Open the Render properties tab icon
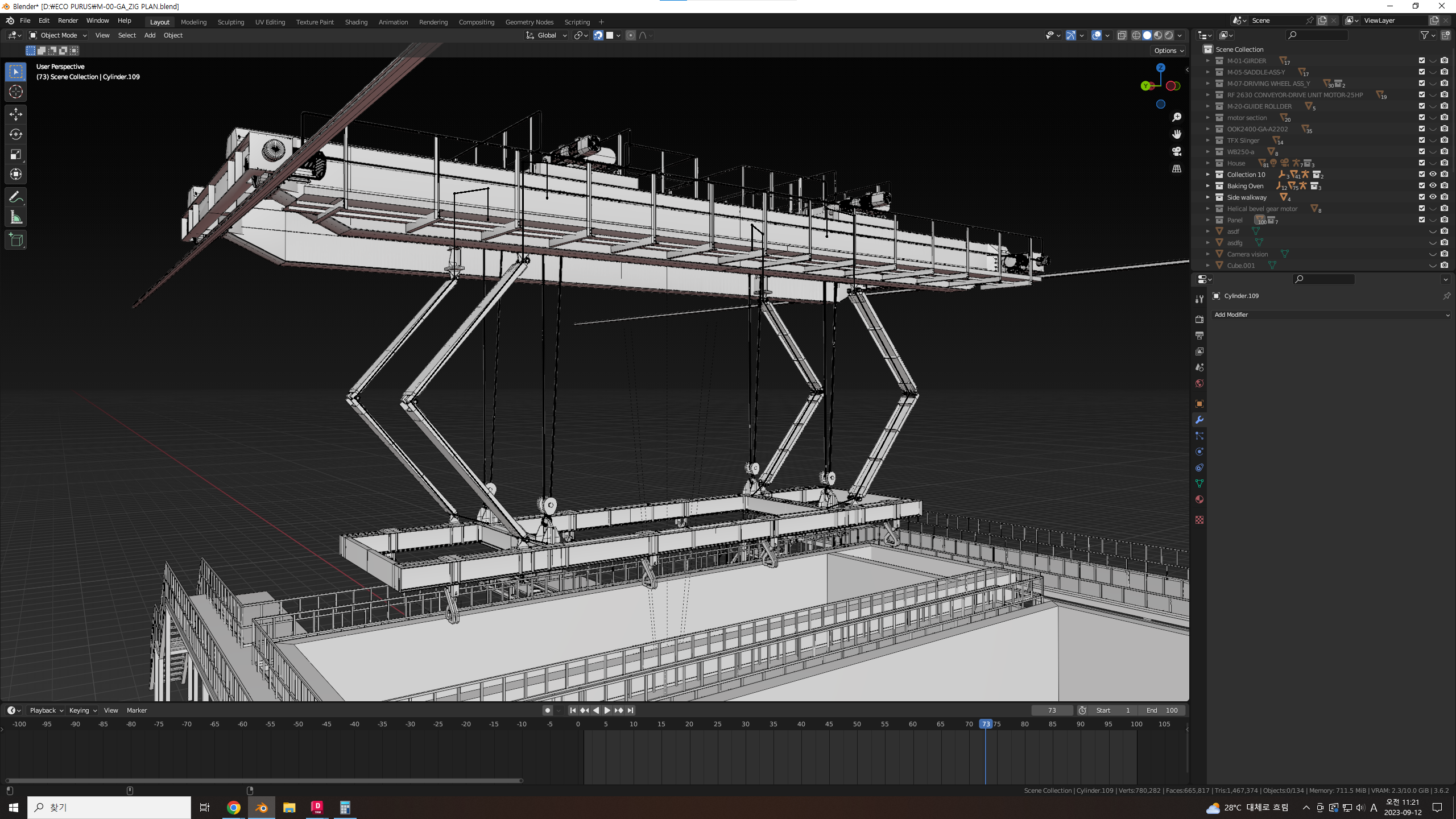Image resolution: width=1456 pixels, height=819 pixels. click(1199, 319)
